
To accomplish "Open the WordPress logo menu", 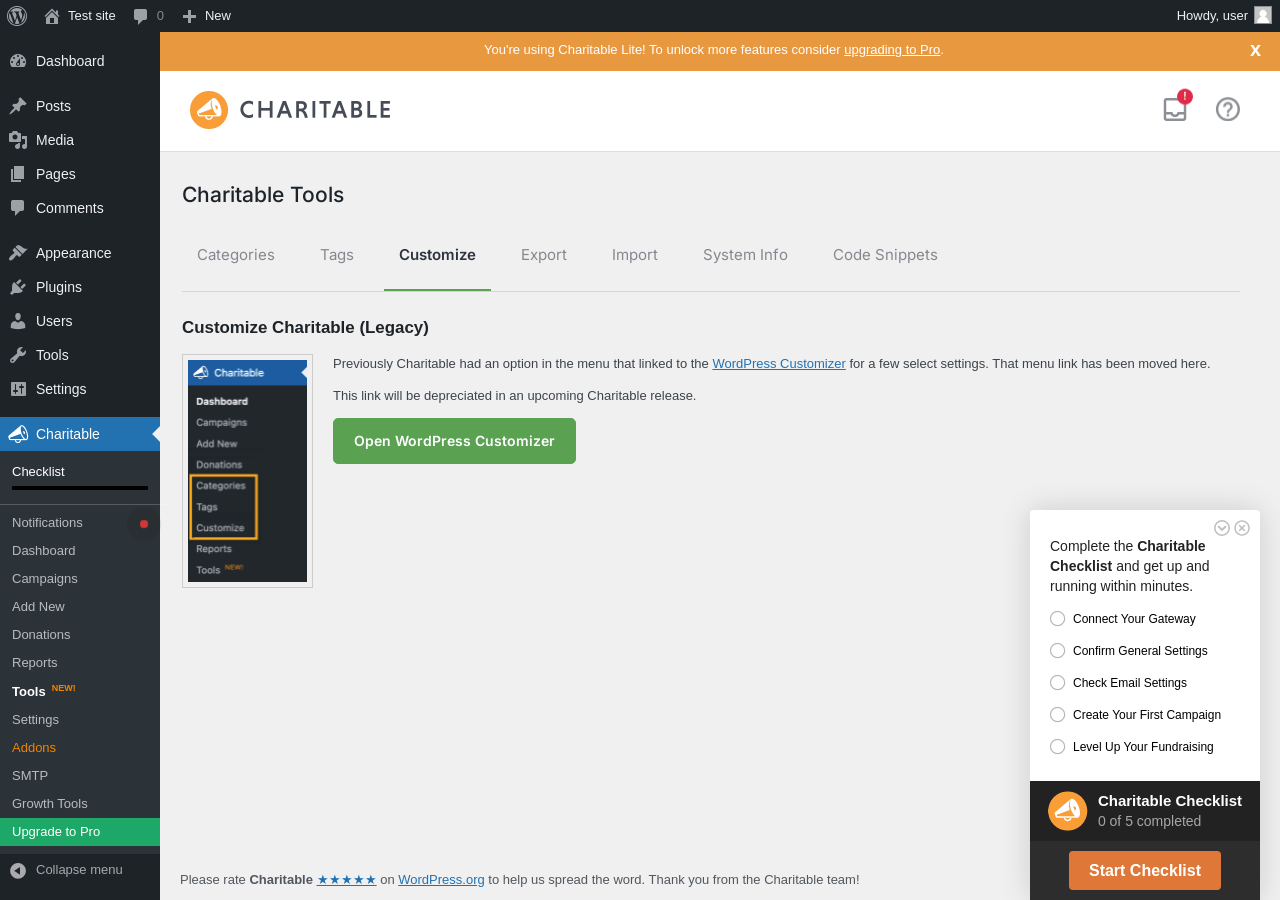I will coord(17,16).
